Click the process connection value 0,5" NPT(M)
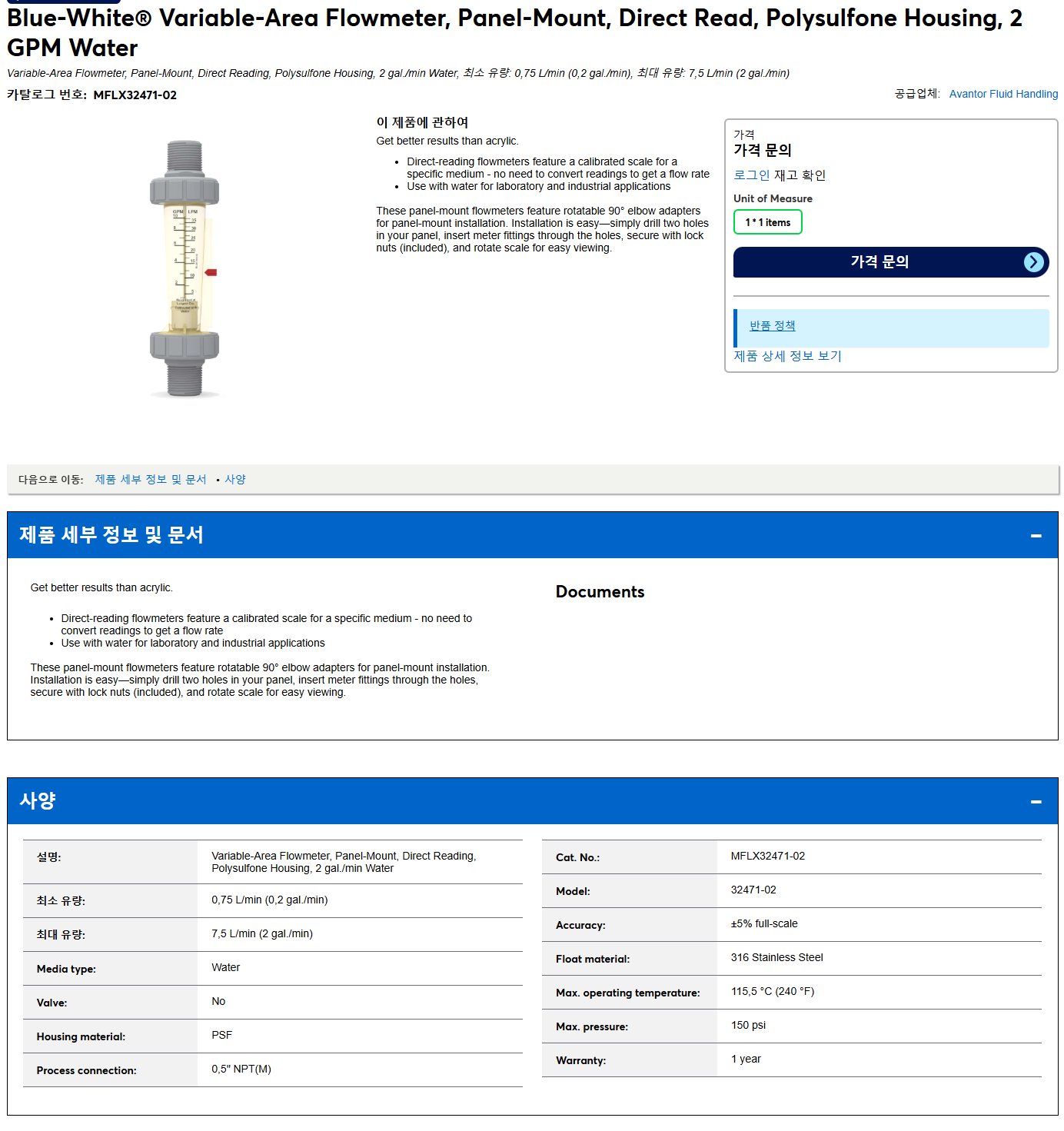 [x=241, y=1069]
